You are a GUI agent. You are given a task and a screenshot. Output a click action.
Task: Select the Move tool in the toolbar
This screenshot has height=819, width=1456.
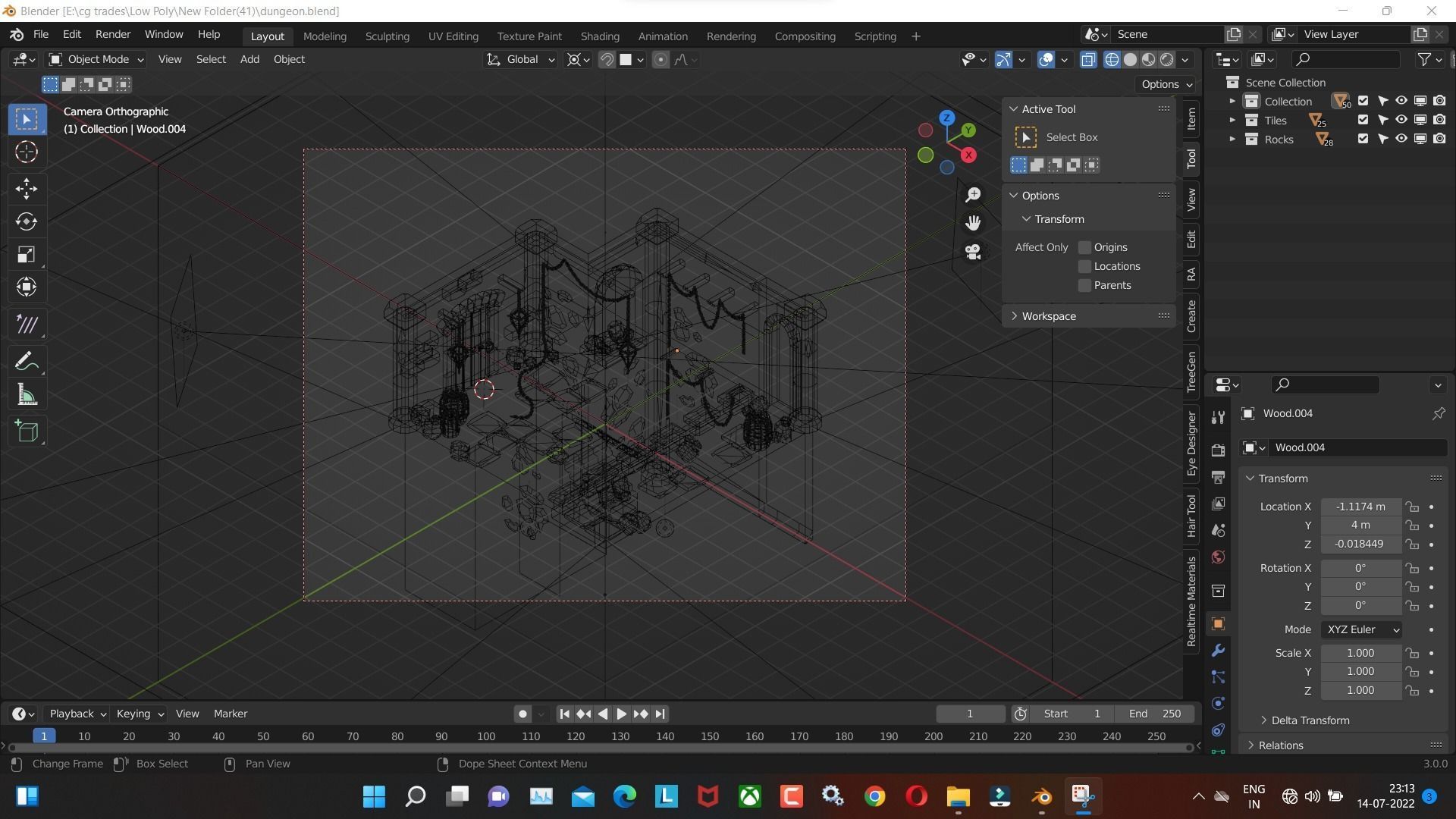(26, 188)
